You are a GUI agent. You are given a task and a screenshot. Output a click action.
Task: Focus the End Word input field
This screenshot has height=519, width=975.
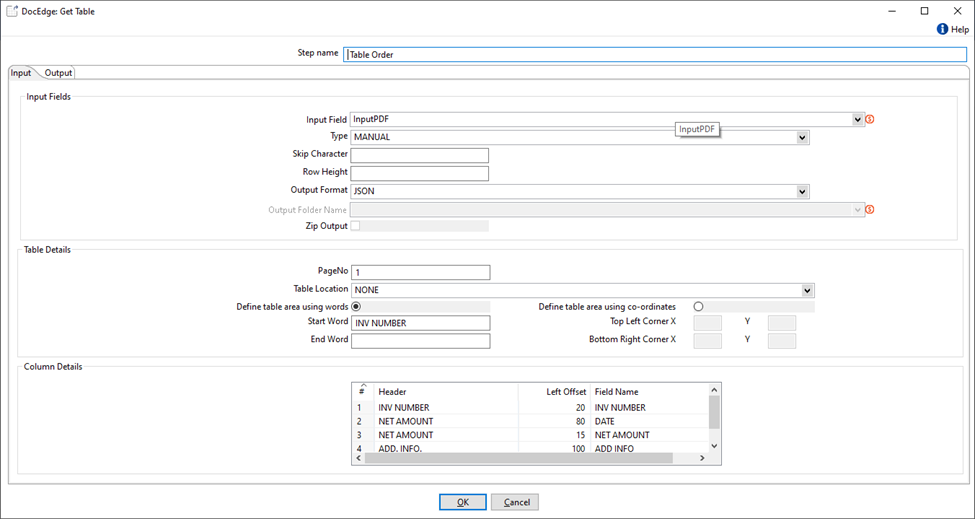click(x=420, y=341)
